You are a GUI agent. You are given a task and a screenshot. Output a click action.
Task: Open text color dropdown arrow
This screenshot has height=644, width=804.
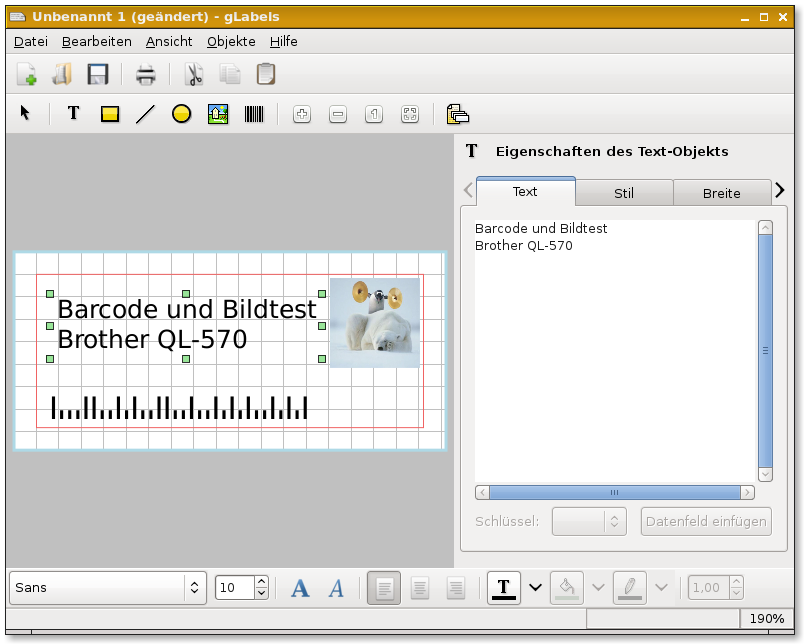click(x=535, y=588)
